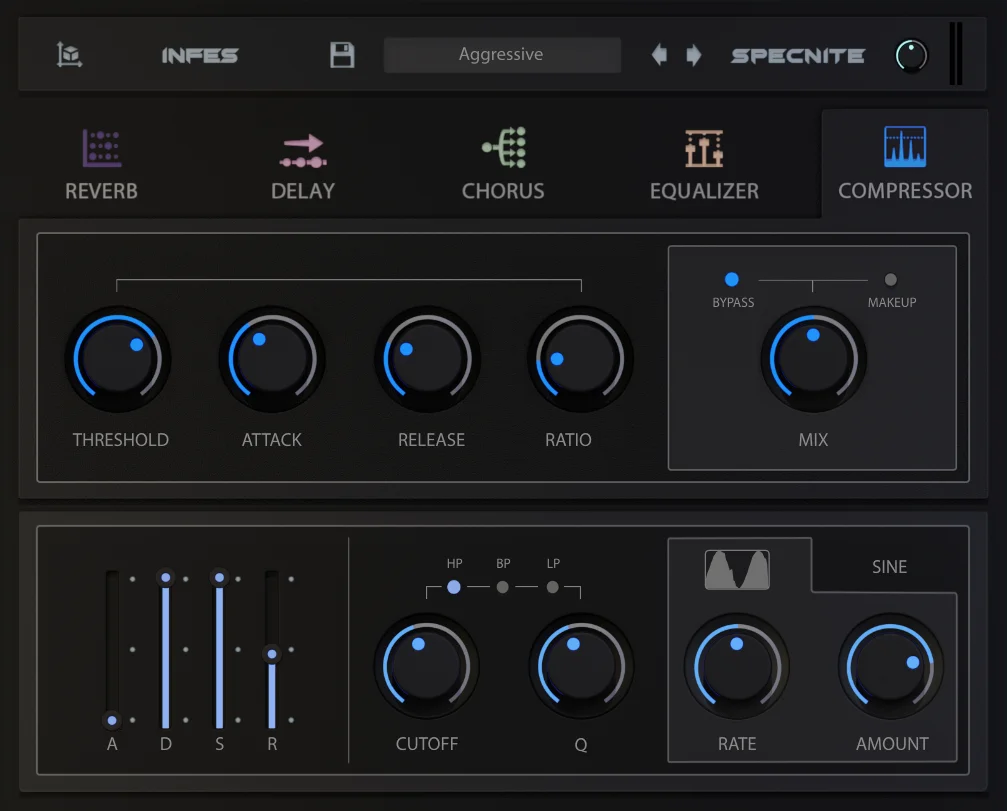Click the RELEASE label
The width and height of the screenshot is (1007, 811).
[x=432, y=440]
